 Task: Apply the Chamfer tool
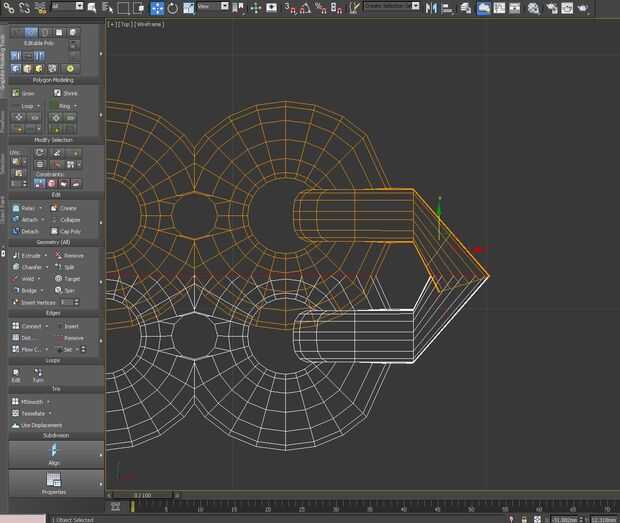click(29, 267)
